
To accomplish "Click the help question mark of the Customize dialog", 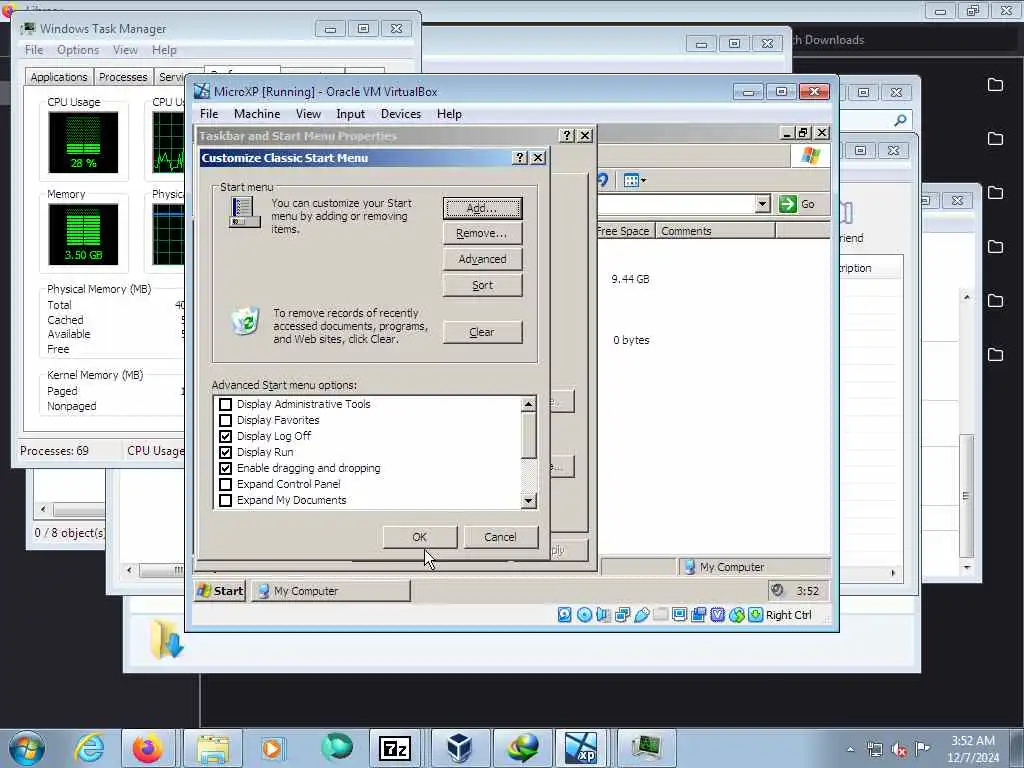I will point(520,157).
